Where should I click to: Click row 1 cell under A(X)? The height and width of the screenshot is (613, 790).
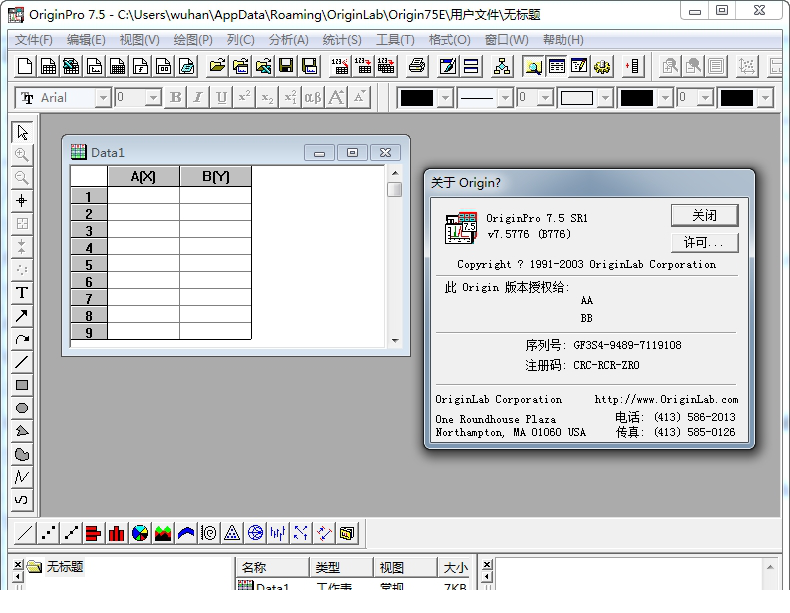click(143, 196)
